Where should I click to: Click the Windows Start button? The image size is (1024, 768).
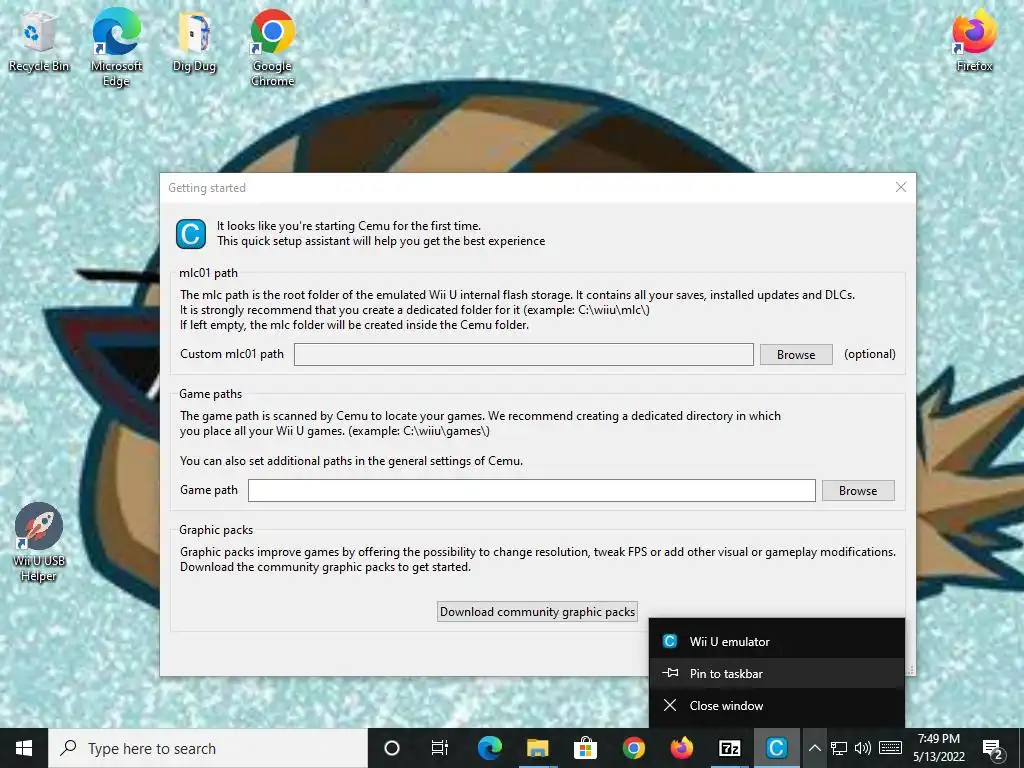24,748
